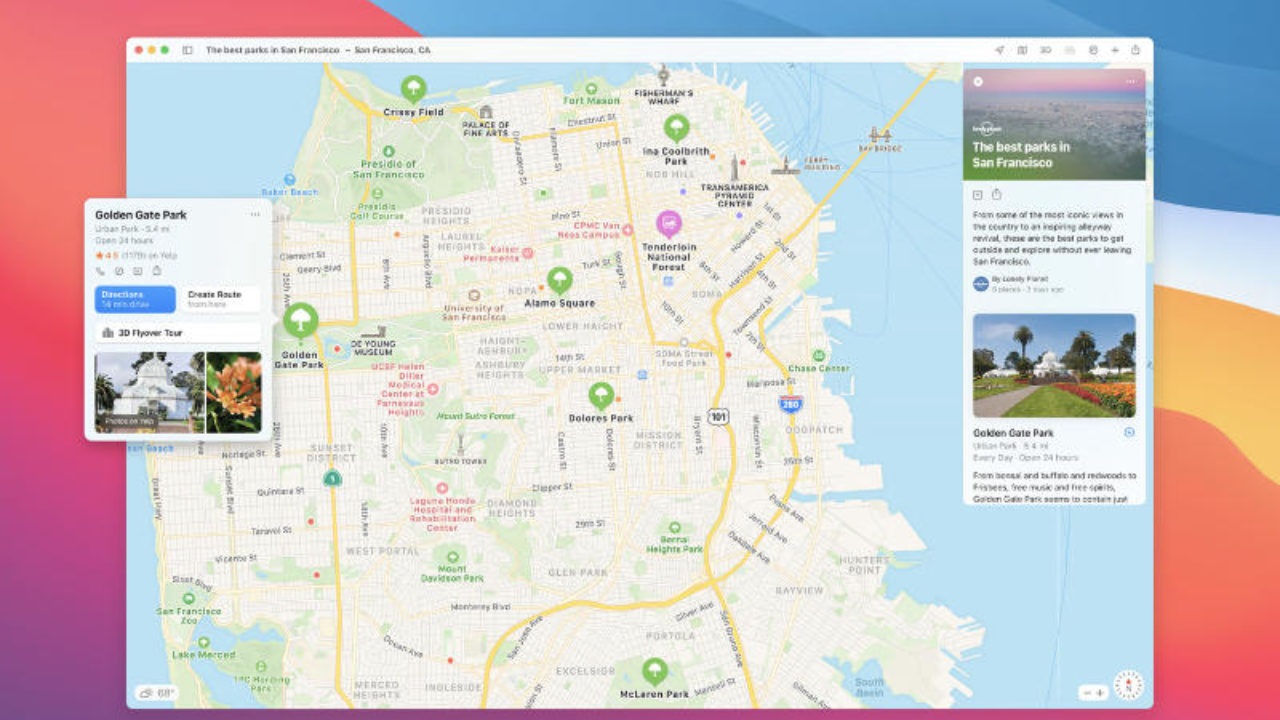The height and width of the screenshot is (720, 1280).
Task: Click the phone icon in place card
Action: click(100, 271)
